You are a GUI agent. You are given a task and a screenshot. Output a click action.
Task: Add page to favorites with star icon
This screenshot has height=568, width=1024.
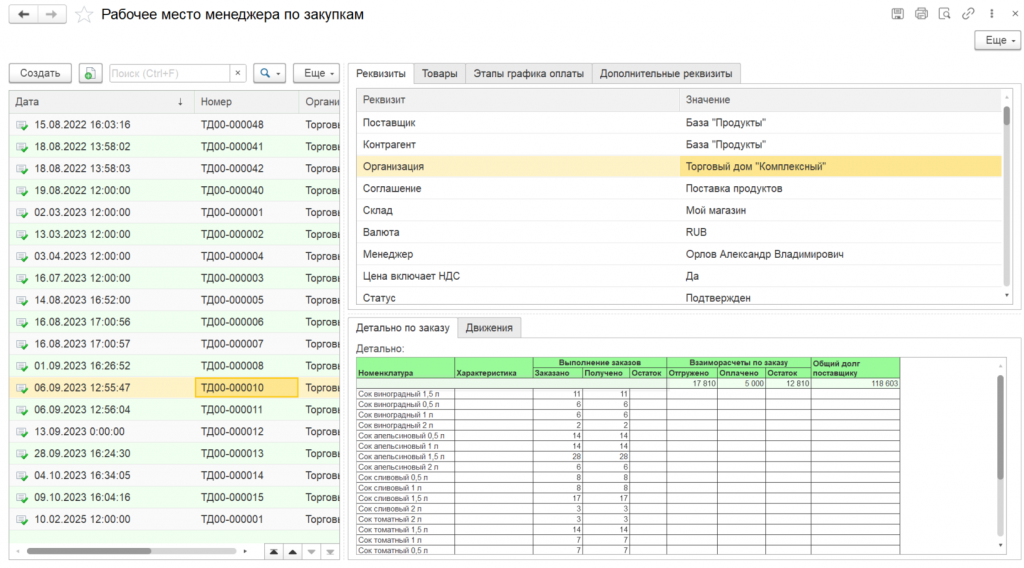(x=84, y=15)
